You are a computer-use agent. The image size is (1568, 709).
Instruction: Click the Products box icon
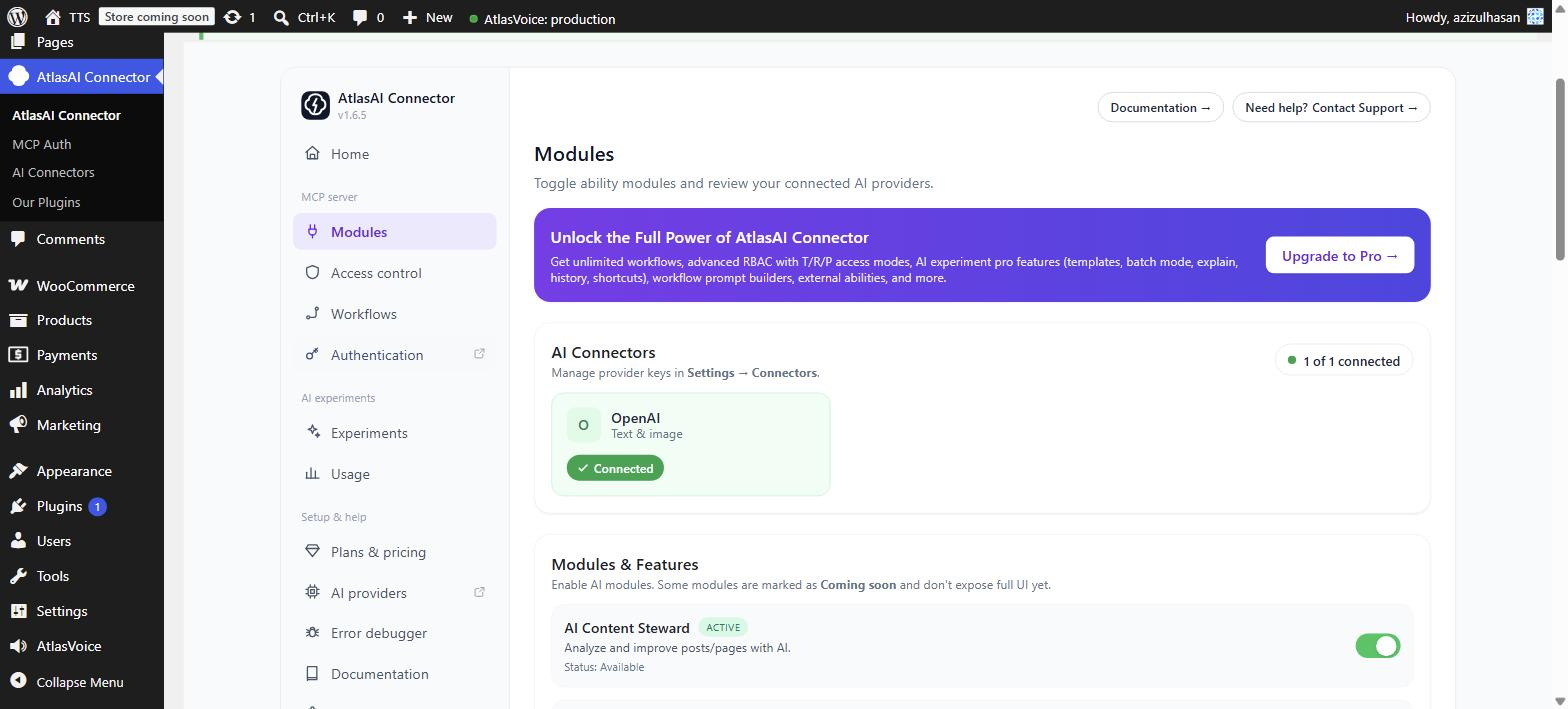point(18,320)
